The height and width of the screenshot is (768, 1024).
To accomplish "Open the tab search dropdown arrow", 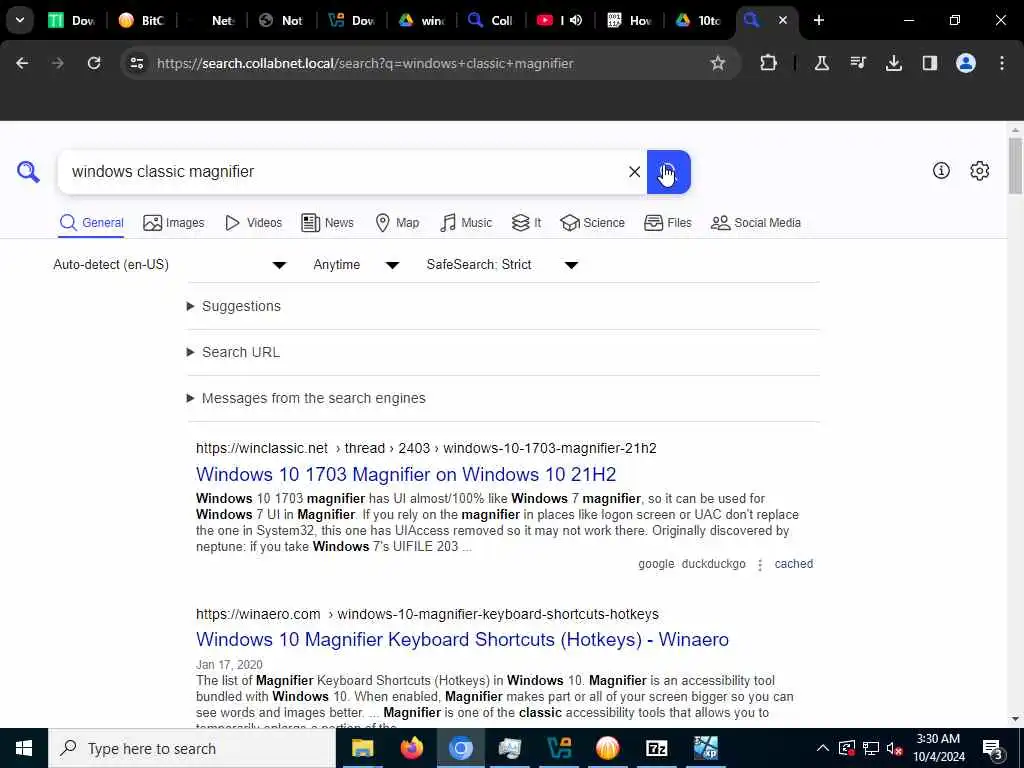I will pos(20,20).
